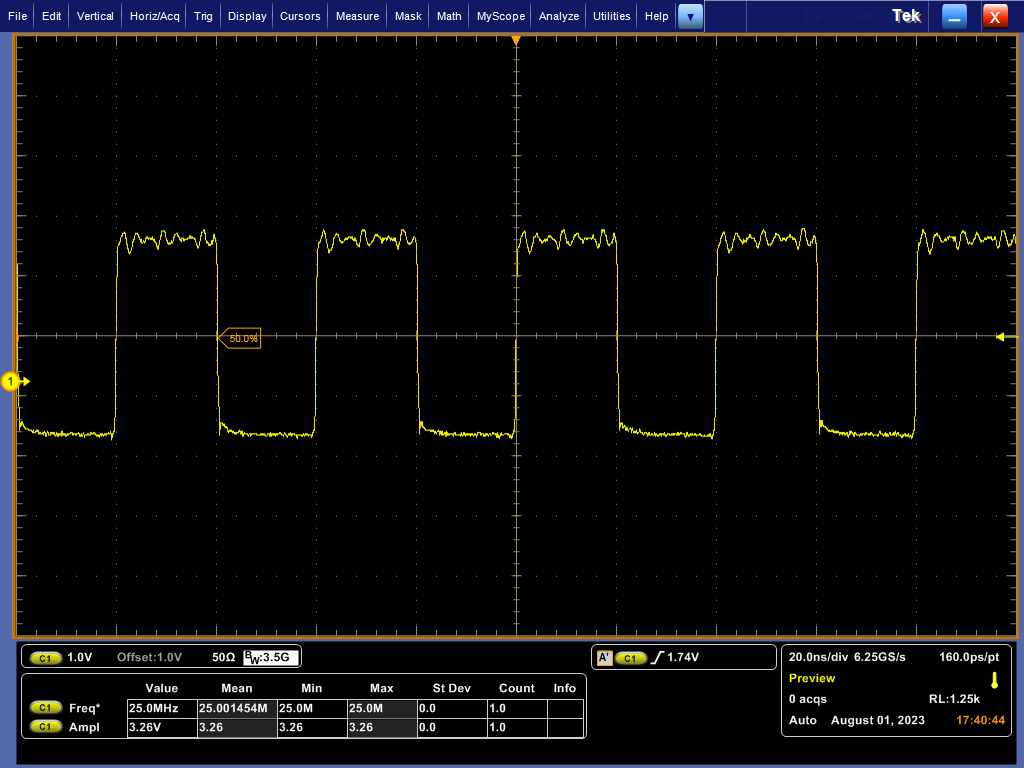Minimize the oscilloscope application window

click(955, 16)
